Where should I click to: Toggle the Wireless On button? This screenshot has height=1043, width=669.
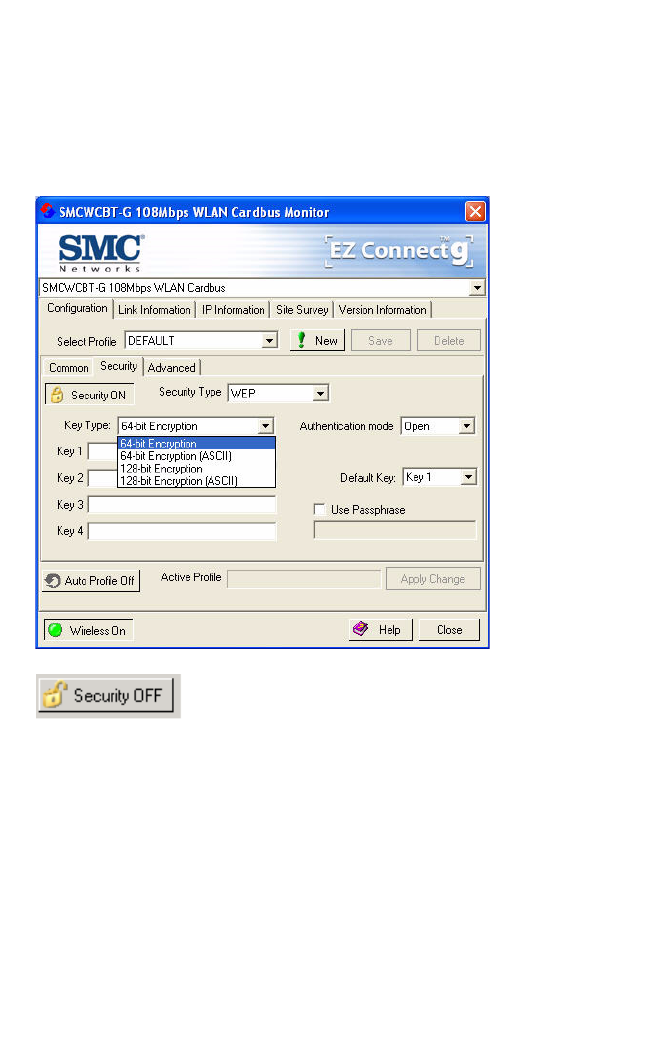tap(88, 630)
